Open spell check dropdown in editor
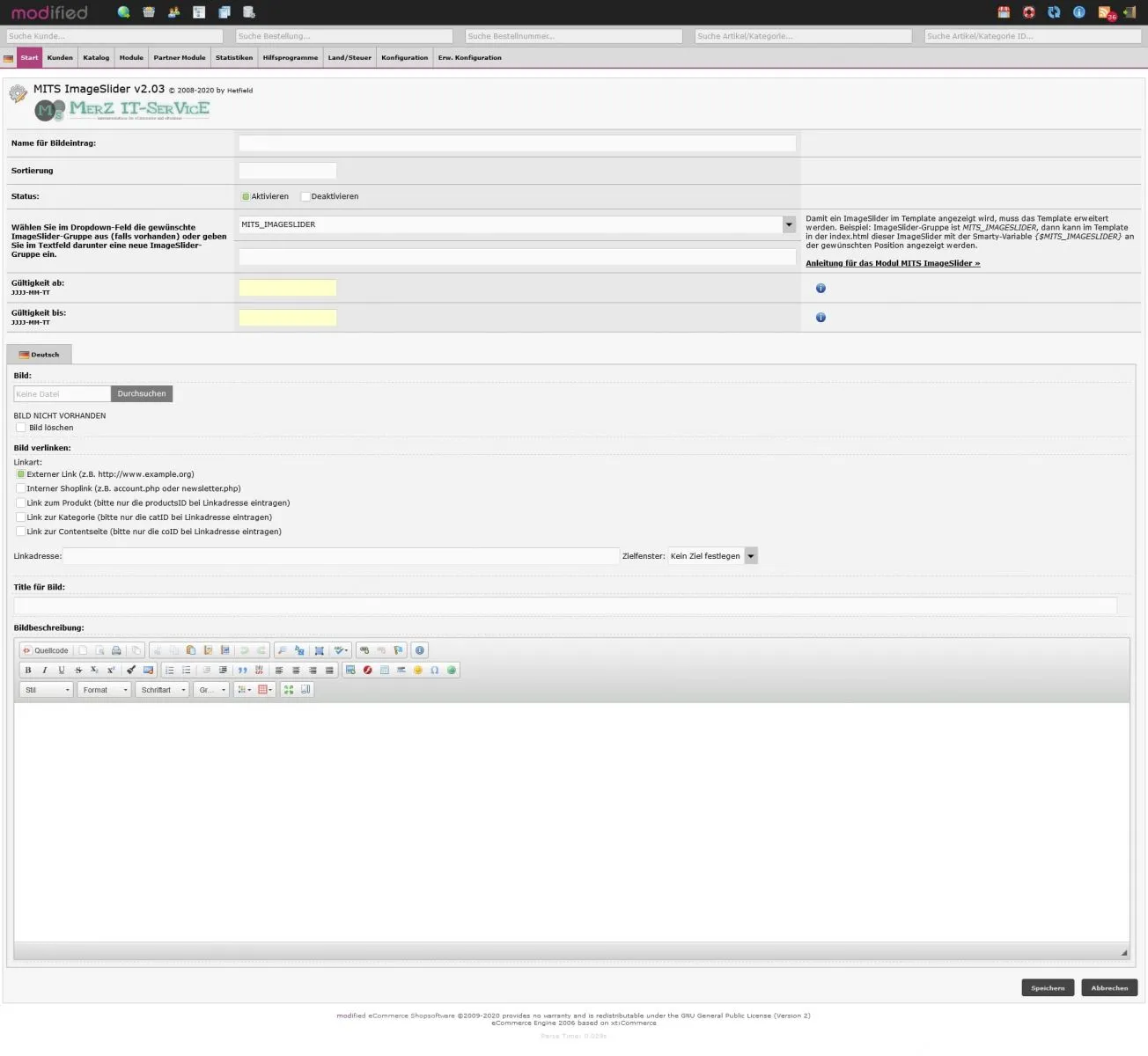 click(x=342, y=650)
